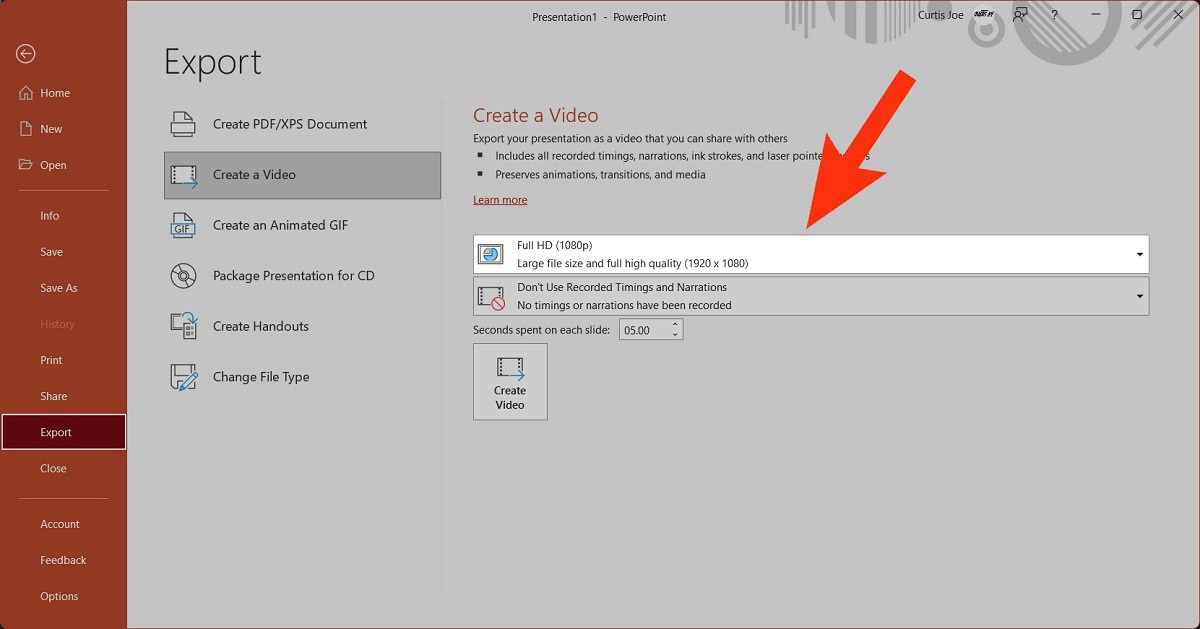Decrease seconds spent on each slide
Viewport: 1200px width, 629px height.
(675, 334)
